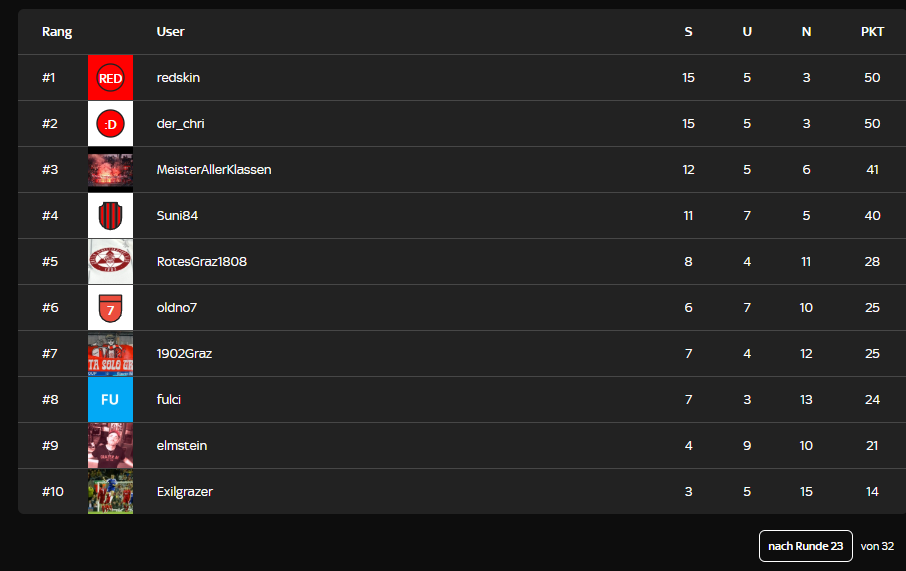The width and height of the screenshot is (906, 571).
Task: Click redskin's red RED avatar icon
Action: click(110, 78)
